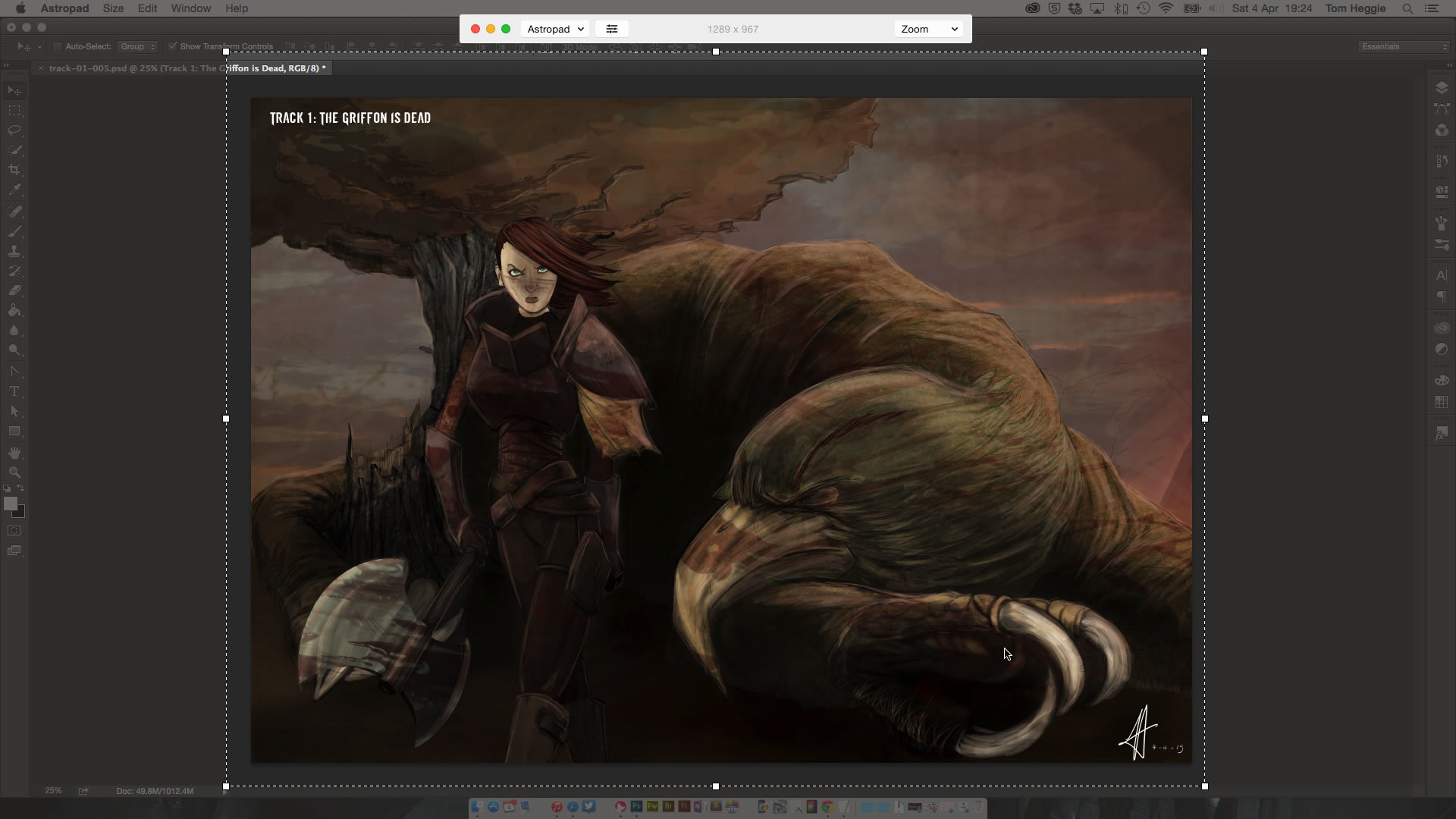Open Notification Center in menu bar
This screenshot has height=819, width=1456.
coord(1432,8)
